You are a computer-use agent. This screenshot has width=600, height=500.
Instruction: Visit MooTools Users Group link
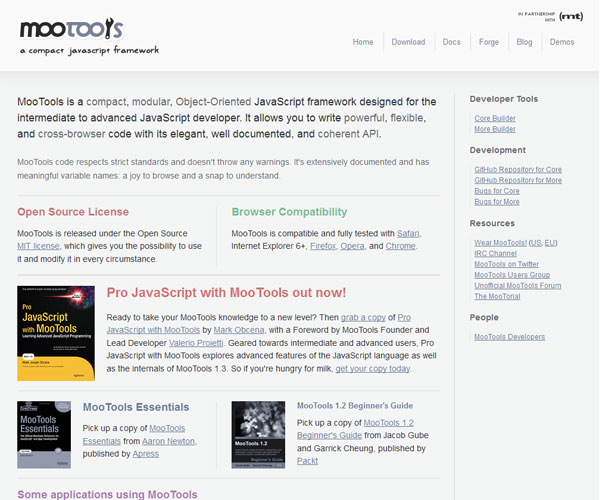pyautogui.click(x=512, y=275)
